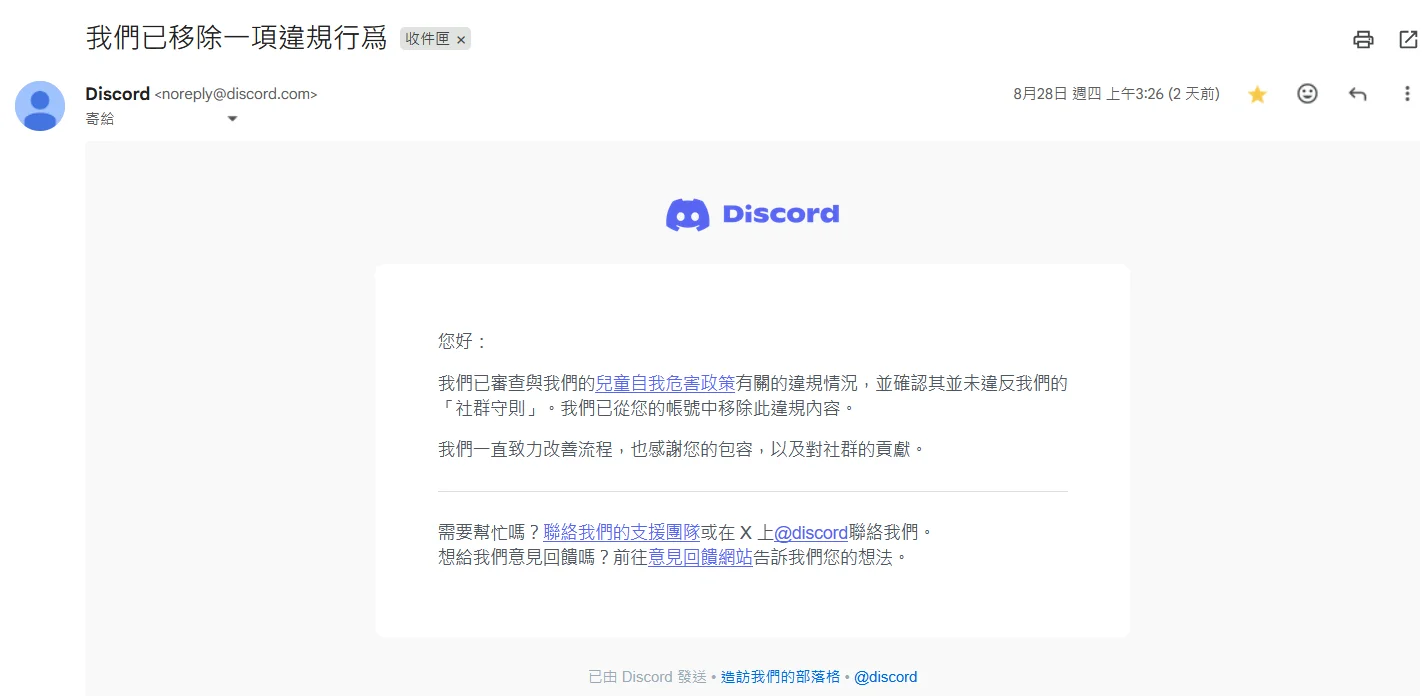Viewport: 1428px width, 696px height.
Task: Expand the 寄給 recipient details
Action: click(232, 118)
